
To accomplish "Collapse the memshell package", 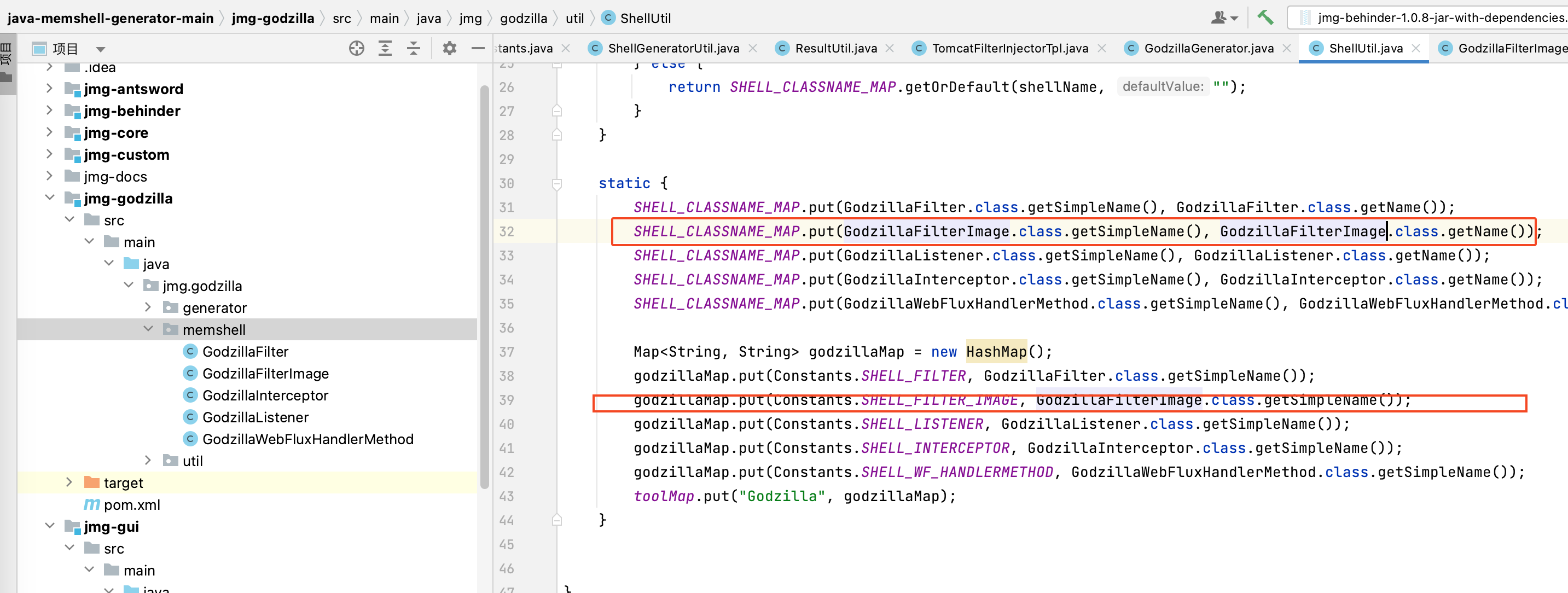I will (148, 329).
